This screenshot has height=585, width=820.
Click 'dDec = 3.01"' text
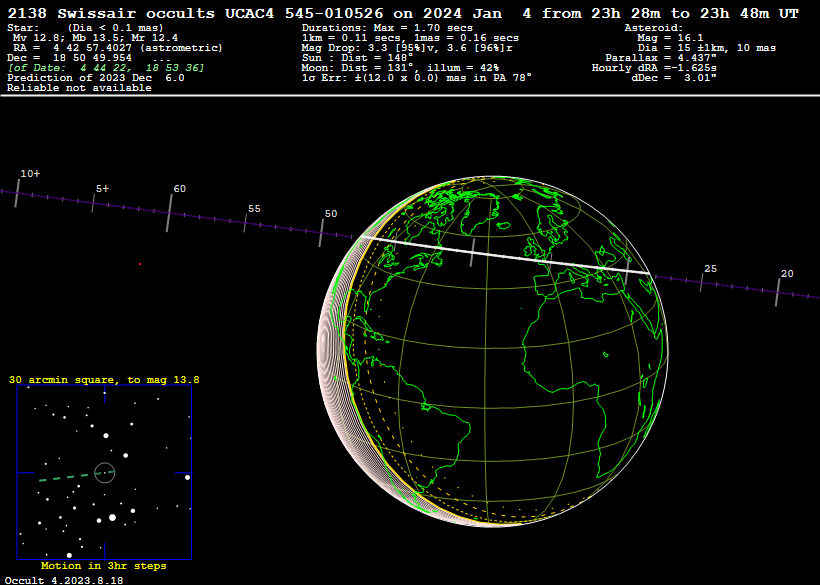pos(674,78)
